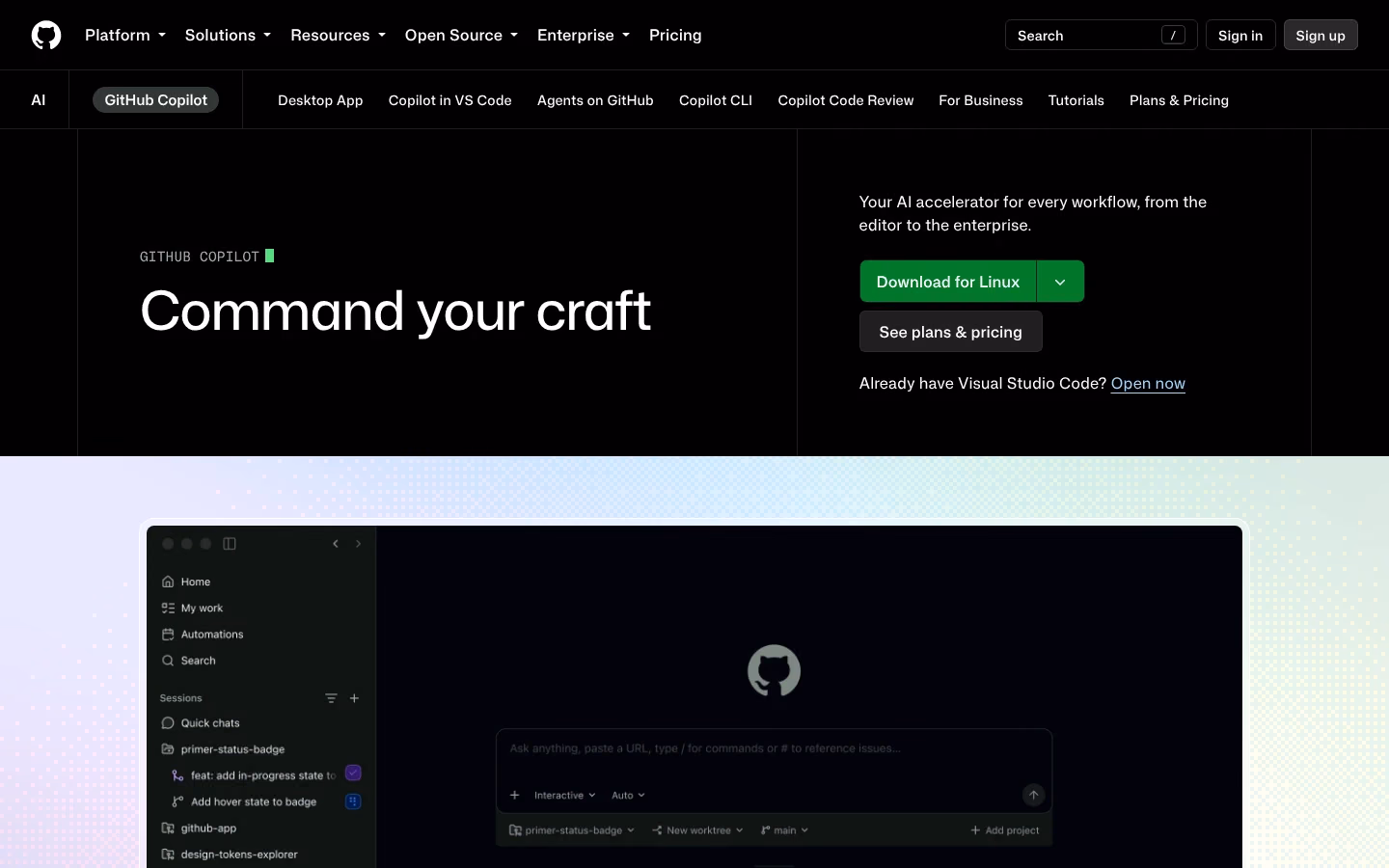Select the Copilot CLI tab

pos(716,100)
